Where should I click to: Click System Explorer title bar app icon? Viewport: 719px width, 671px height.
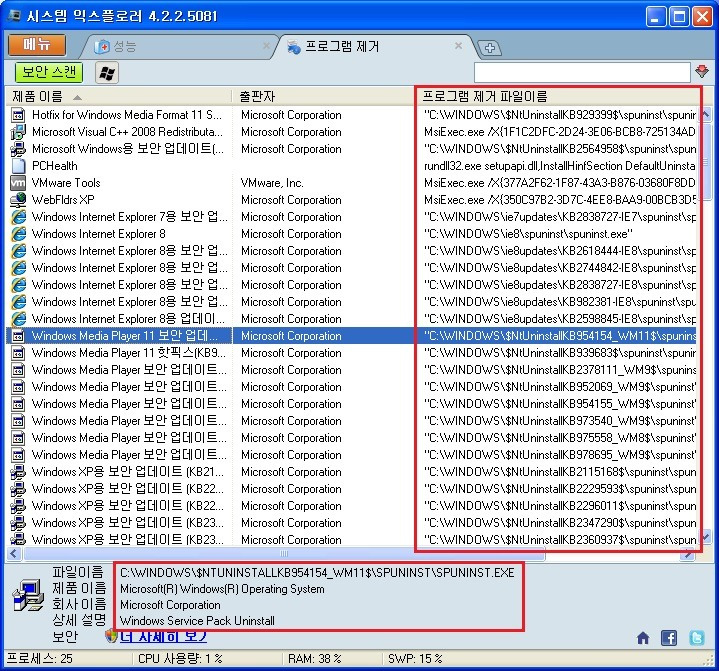tap(15, 16)
